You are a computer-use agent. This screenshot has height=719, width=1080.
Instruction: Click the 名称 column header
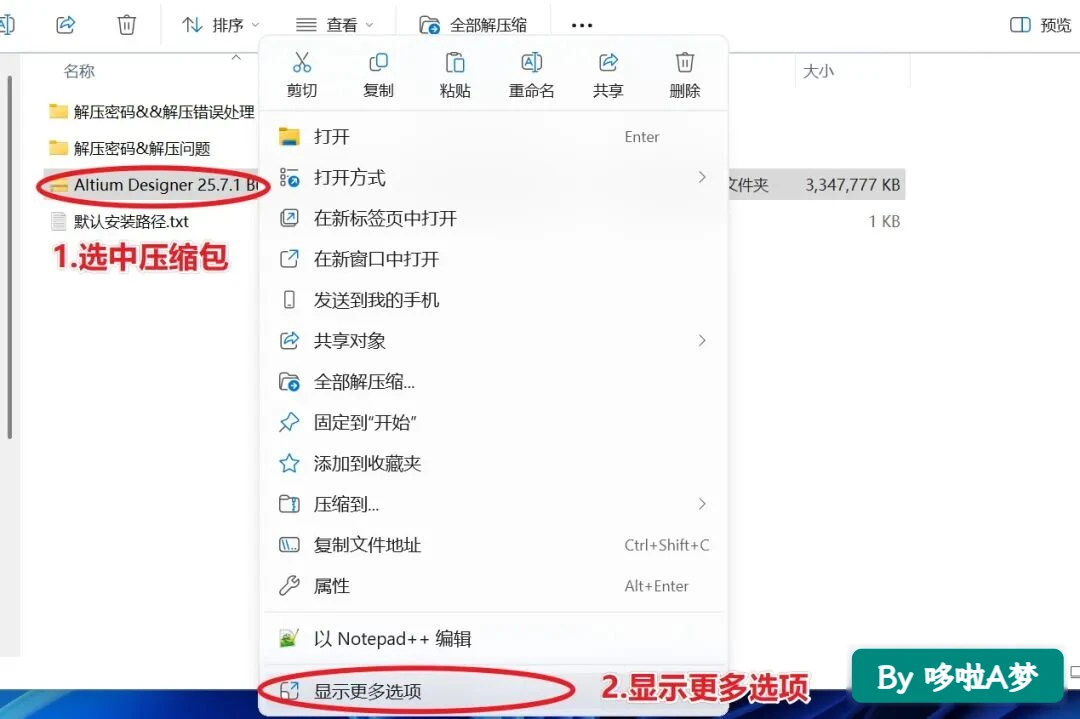coord(79,72)
